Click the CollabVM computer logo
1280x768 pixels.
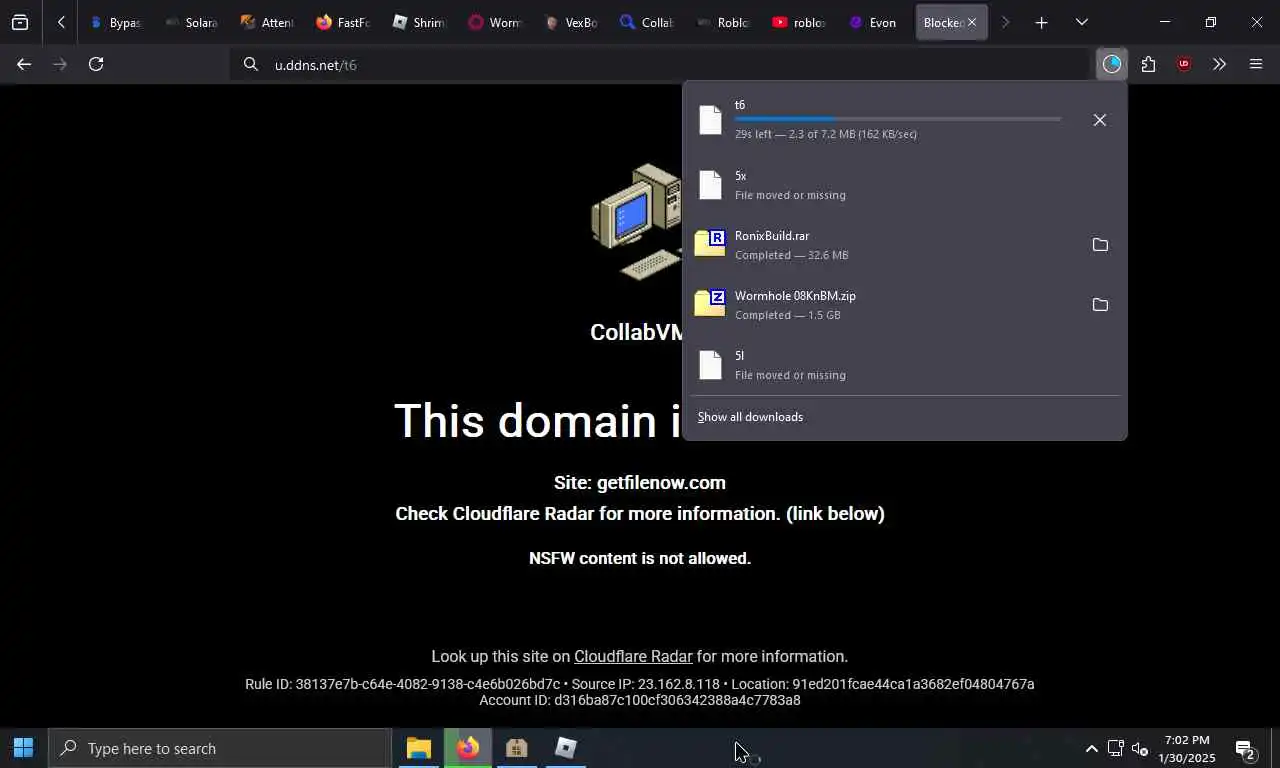[x=637, y=222]
